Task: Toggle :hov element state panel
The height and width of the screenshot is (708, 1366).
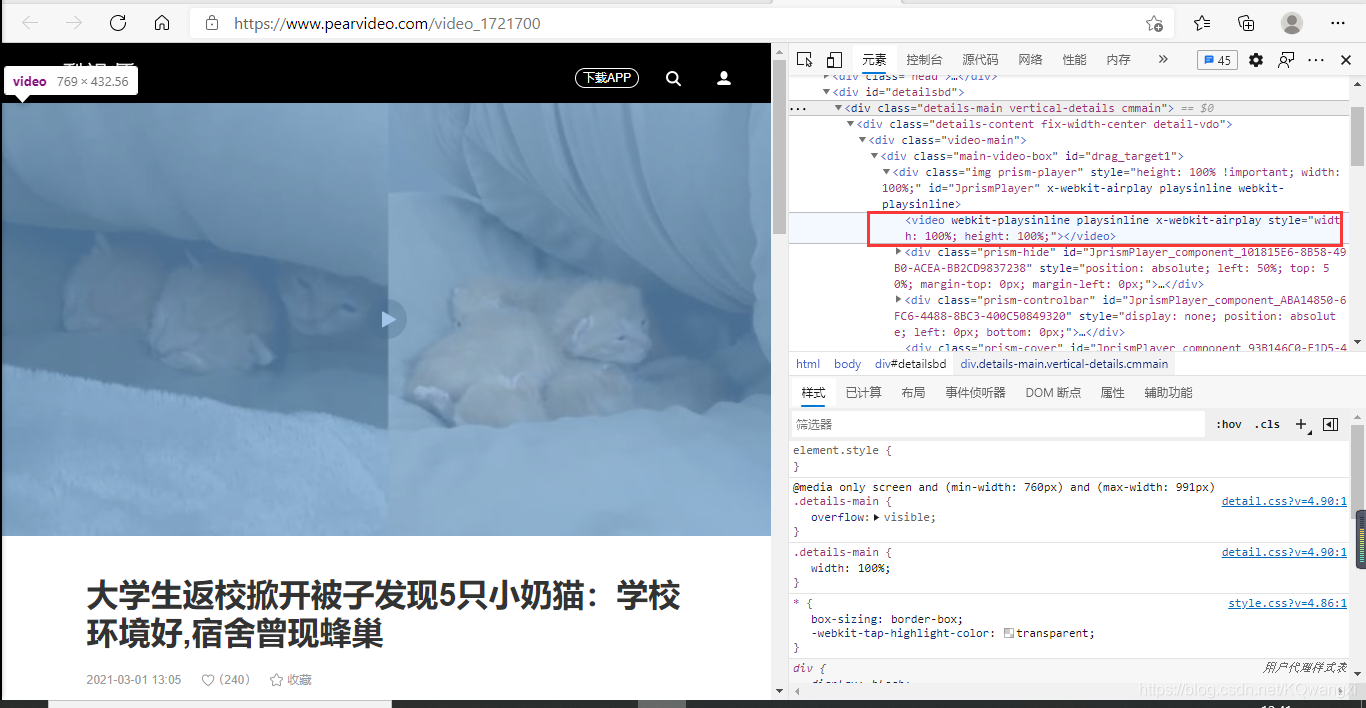Action: point(1229,424)
